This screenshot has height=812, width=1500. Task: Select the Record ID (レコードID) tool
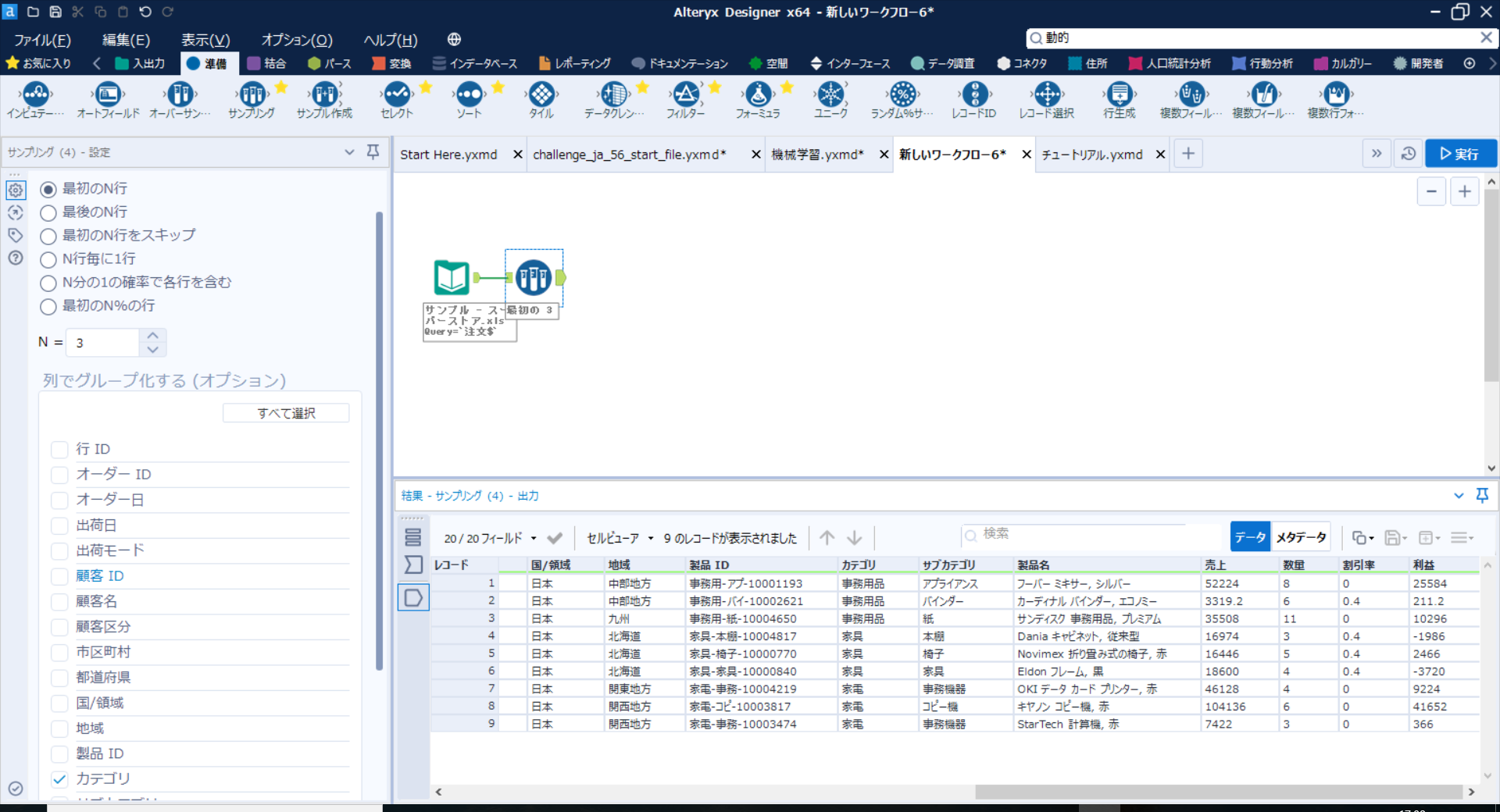974,95
